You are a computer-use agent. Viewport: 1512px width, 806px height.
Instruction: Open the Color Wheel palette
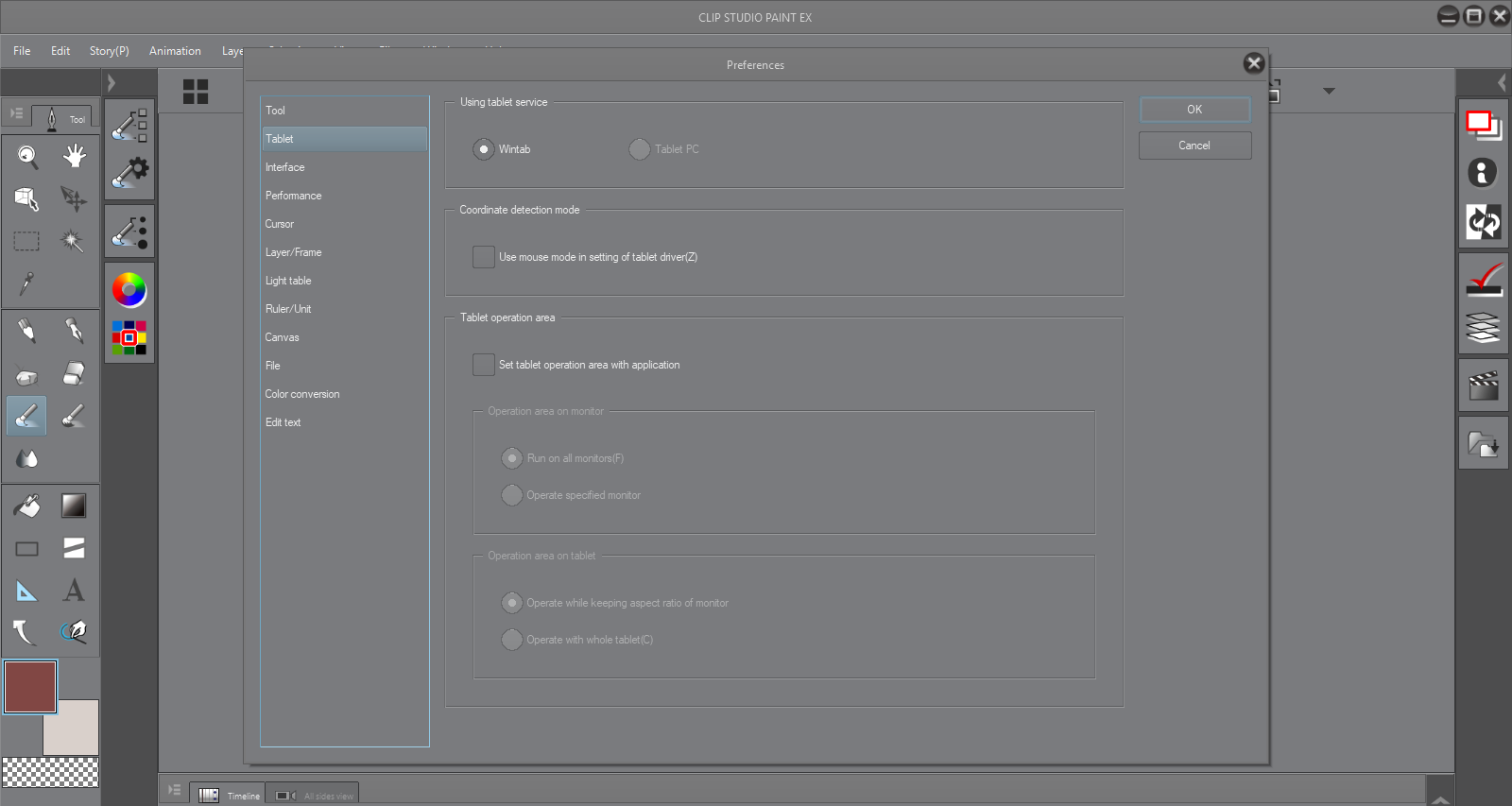(x=129, y=289)
